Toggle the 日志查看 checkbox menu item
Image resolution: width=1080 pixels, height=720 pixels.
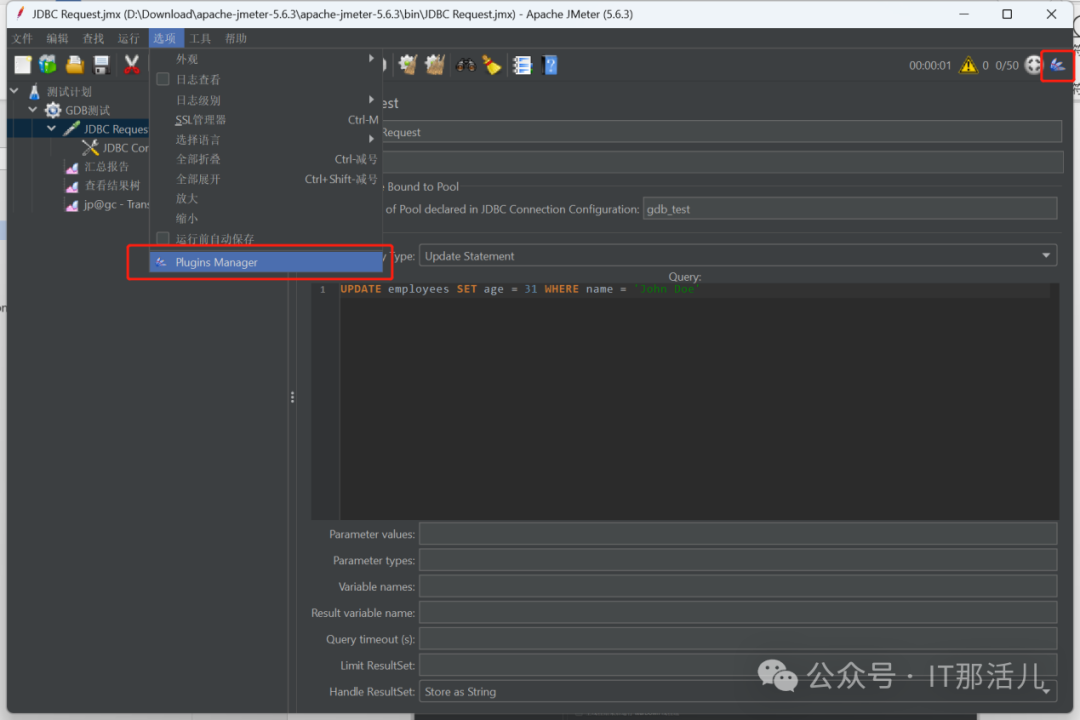tap(265, 80)
